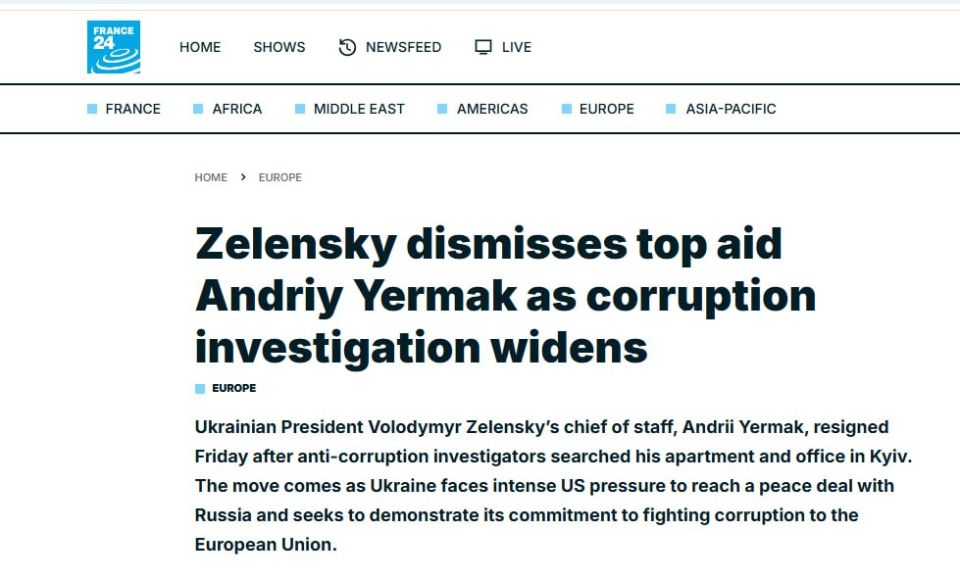Open HOME in the top navigation
Image resolution: width=960 pixels, height=579 pixels.
pos(200,46)
